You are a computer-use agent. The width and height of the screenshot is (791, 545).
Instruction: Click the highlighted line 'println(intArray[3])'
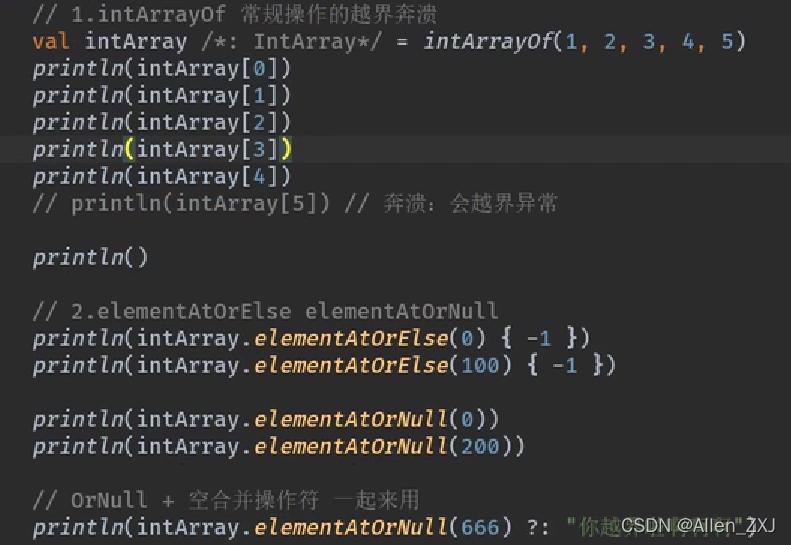coord(162,149)
